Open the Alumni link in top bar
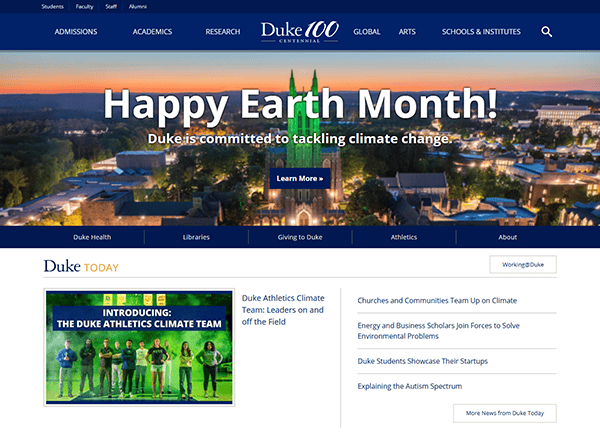Screen dimensions: 600x434 pos(138,7)
